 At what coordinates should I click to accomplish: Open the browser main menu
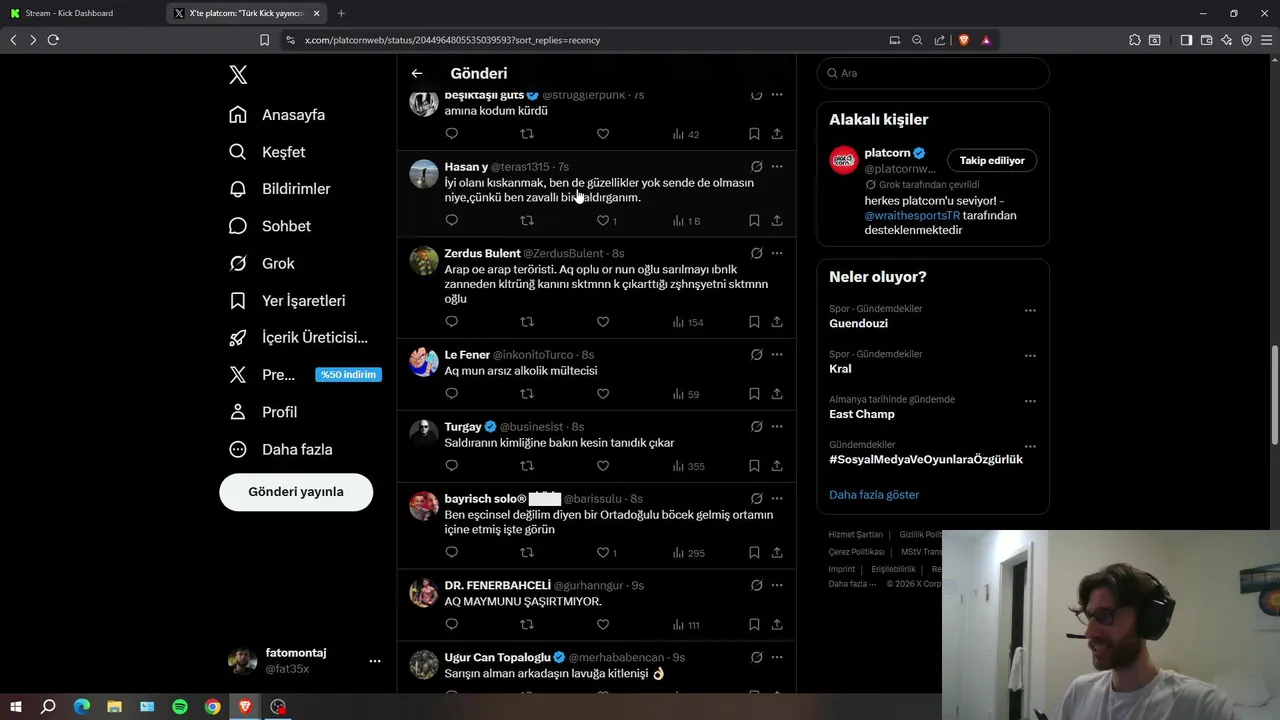coord(1265,40)
